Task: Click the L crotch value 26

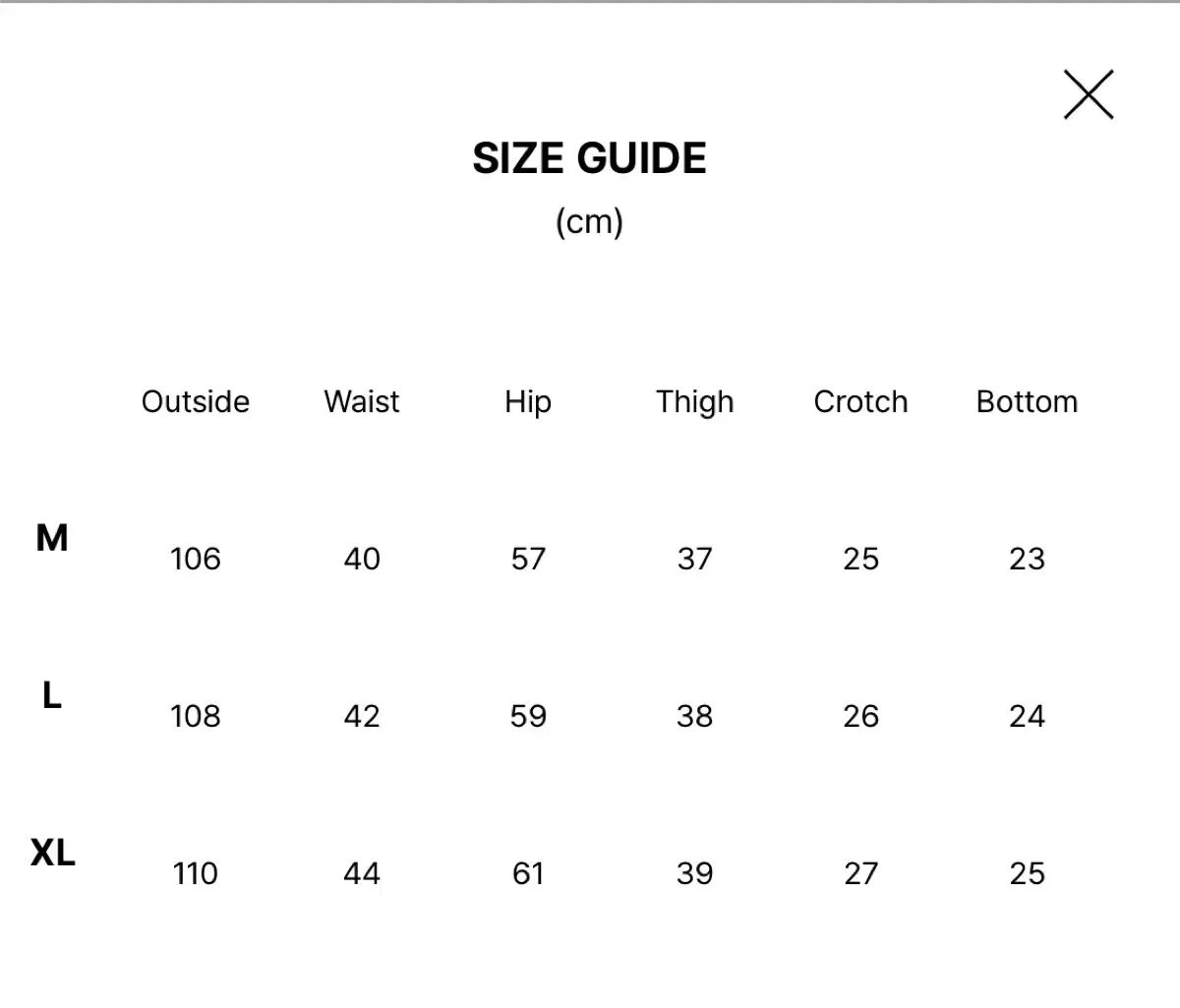Action: click(x=860, y=716)
